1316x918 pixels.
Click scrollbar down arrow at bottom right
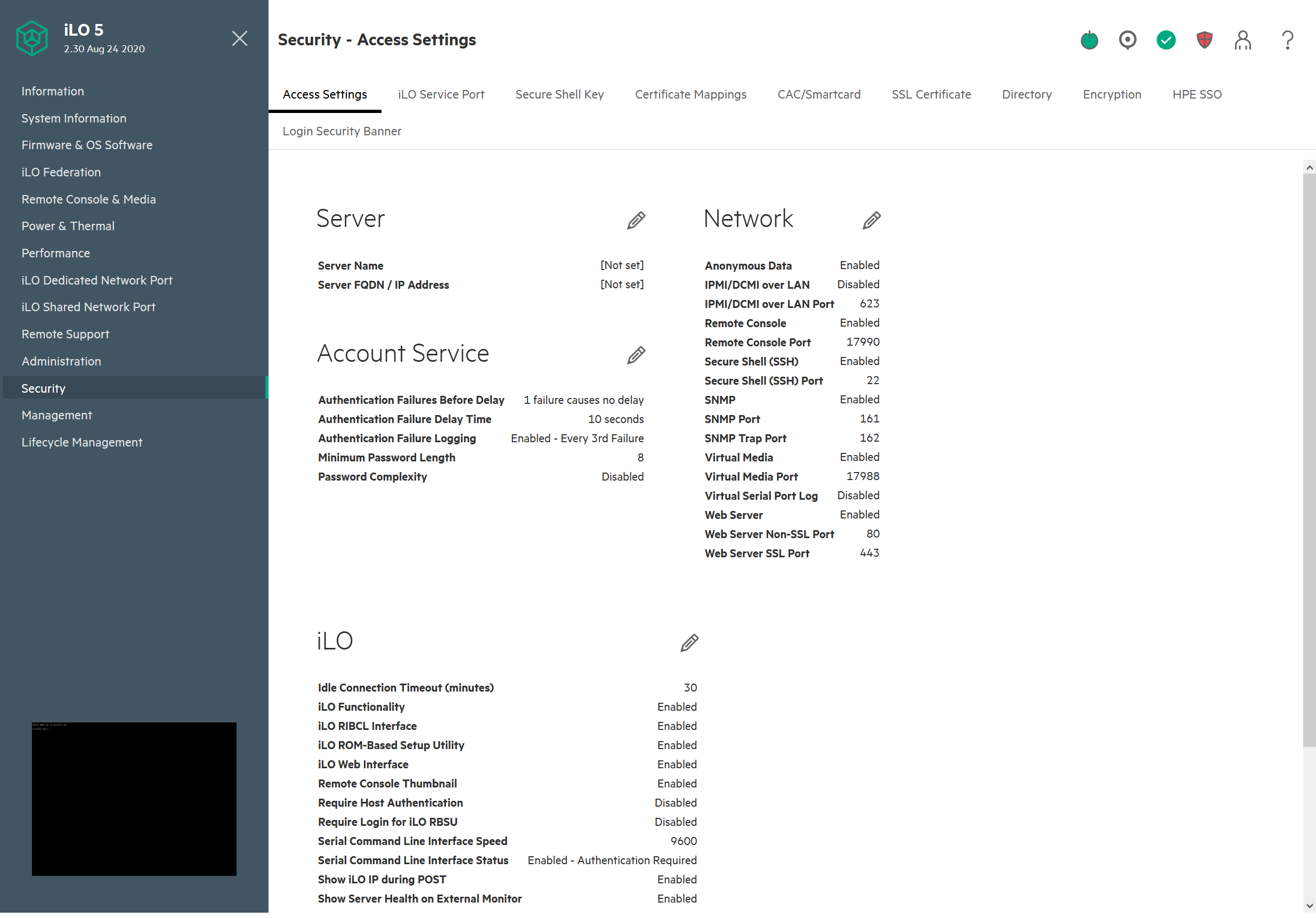tap(1309, 906)
